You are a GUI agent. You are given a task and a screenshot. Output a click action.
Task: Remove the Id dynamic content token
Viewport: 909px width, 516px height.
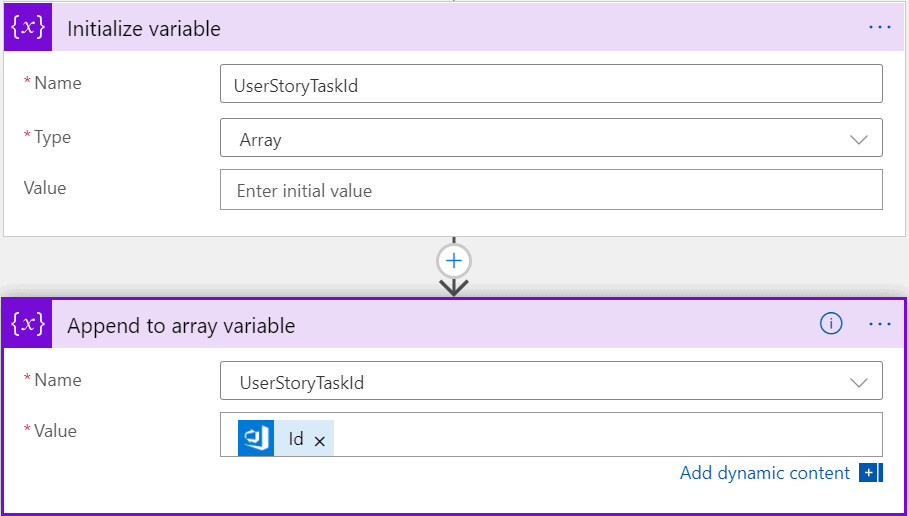click(x=319, y=441)
